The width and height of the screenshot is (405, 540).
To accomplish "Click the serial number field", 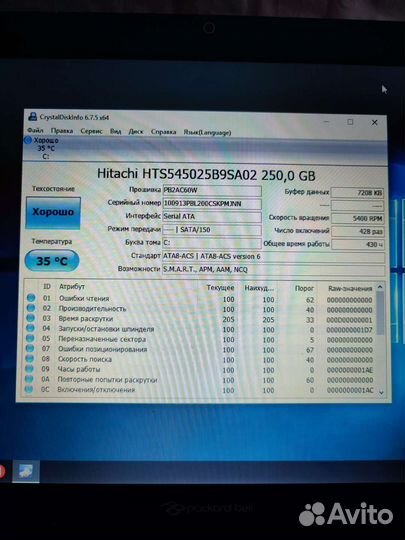I will (212, 204).
